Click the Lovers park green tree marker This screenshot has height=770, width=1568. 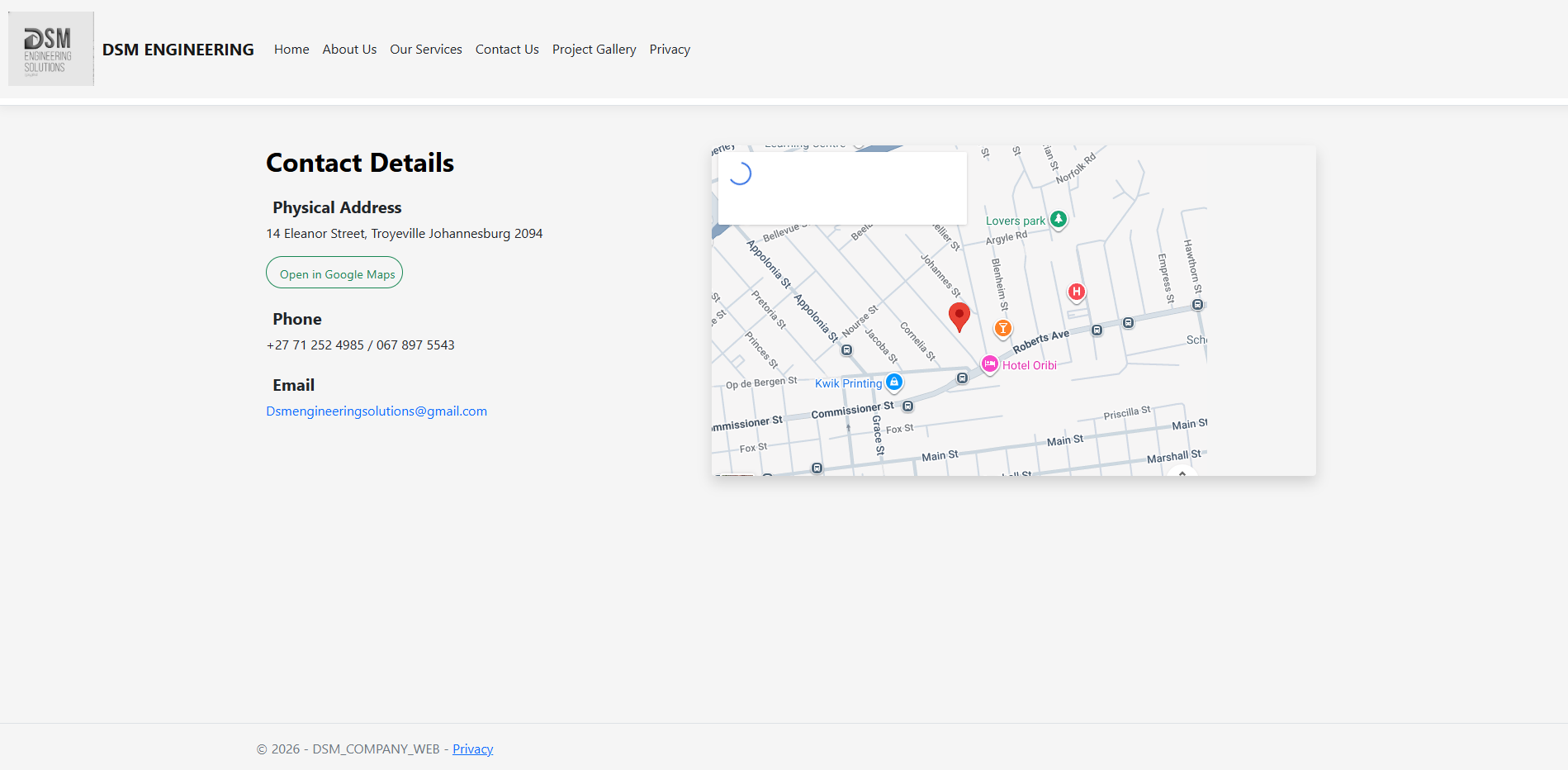1059,220
